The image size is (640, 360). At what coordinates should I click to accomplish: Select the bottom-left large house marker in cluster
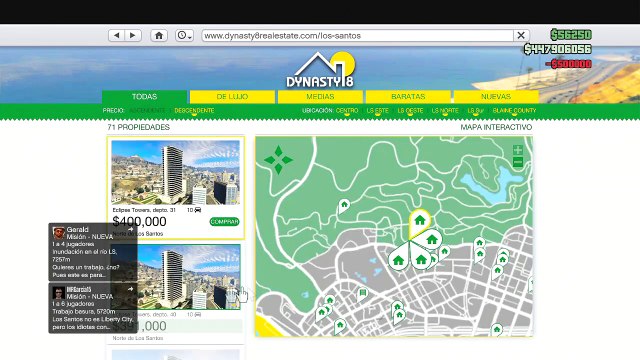(399, 258)
